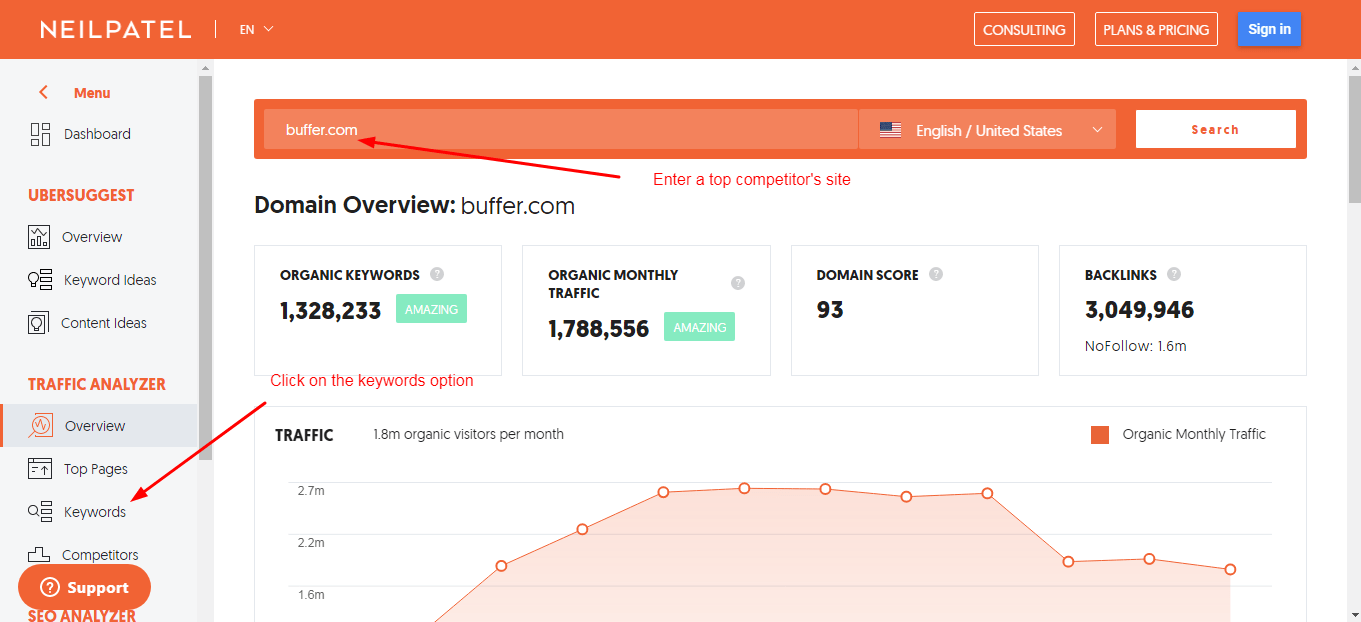Click the domain input field with buffer.com

pyautogui.click(x=560, y=130)
